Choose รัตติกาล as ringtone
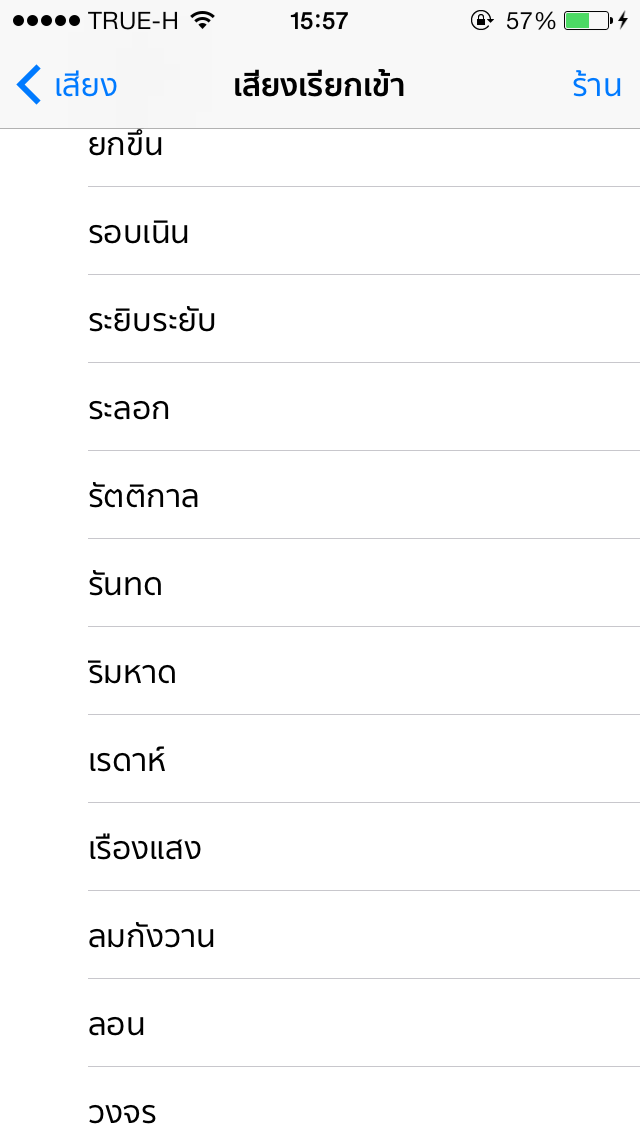The width and height of the screenshot is (640, 1136). click(364, 495)
